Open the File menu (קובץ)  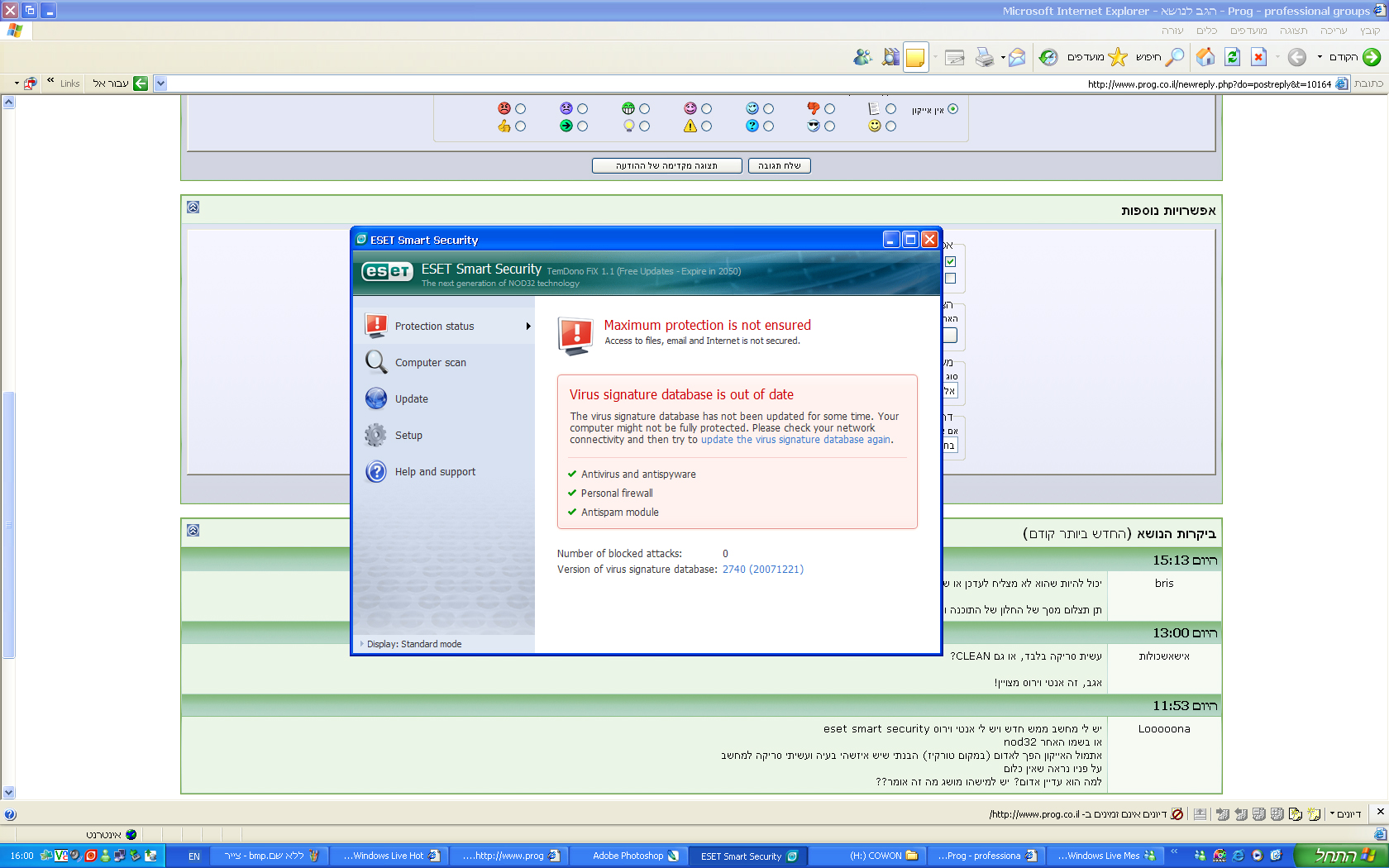coord(1370,31)
